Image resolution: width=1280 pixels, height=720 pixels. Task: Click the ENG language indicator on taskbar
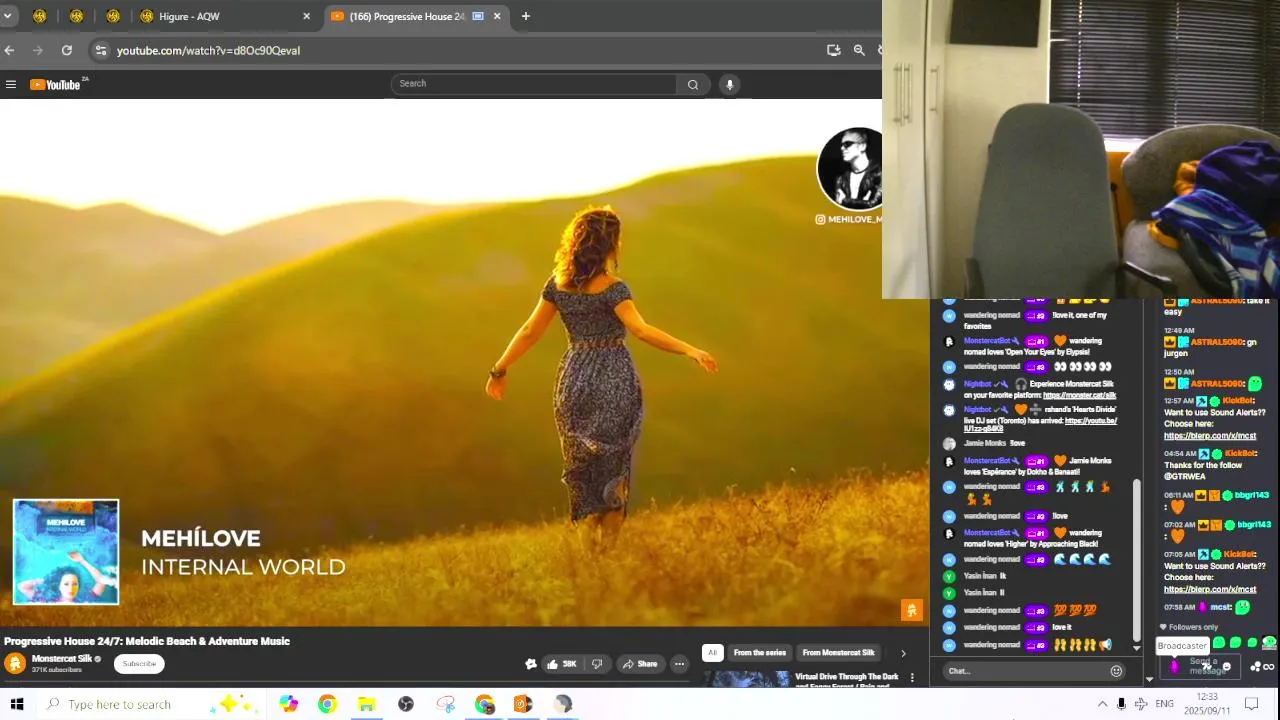click(1164, 704)
